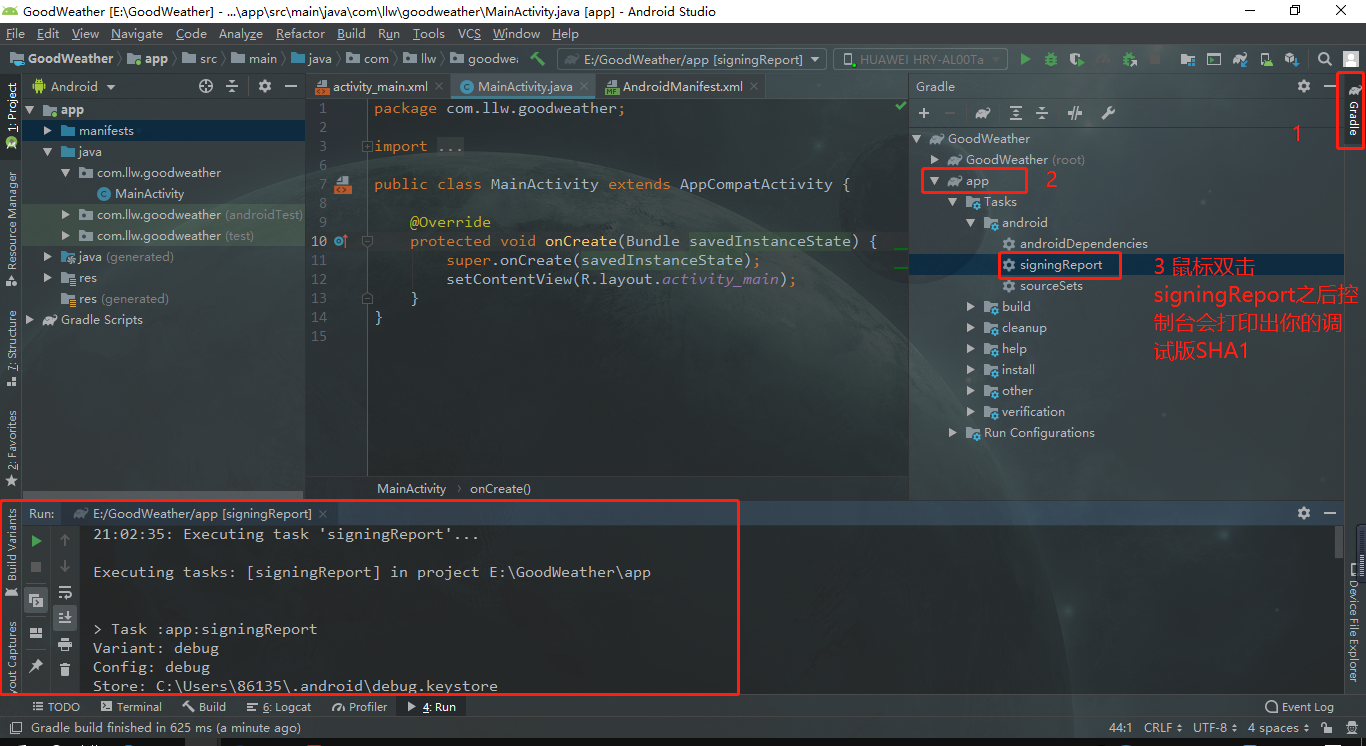Start debugging with the bug icon
Screen dimensions: 1366x746
pos(1051,59)
